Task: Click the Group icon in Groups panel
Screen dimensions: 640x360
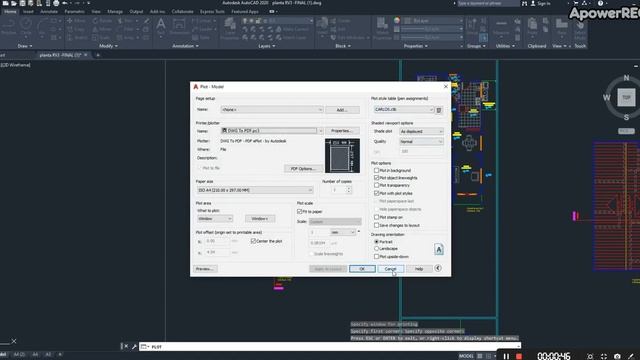Action: (472, 27)
